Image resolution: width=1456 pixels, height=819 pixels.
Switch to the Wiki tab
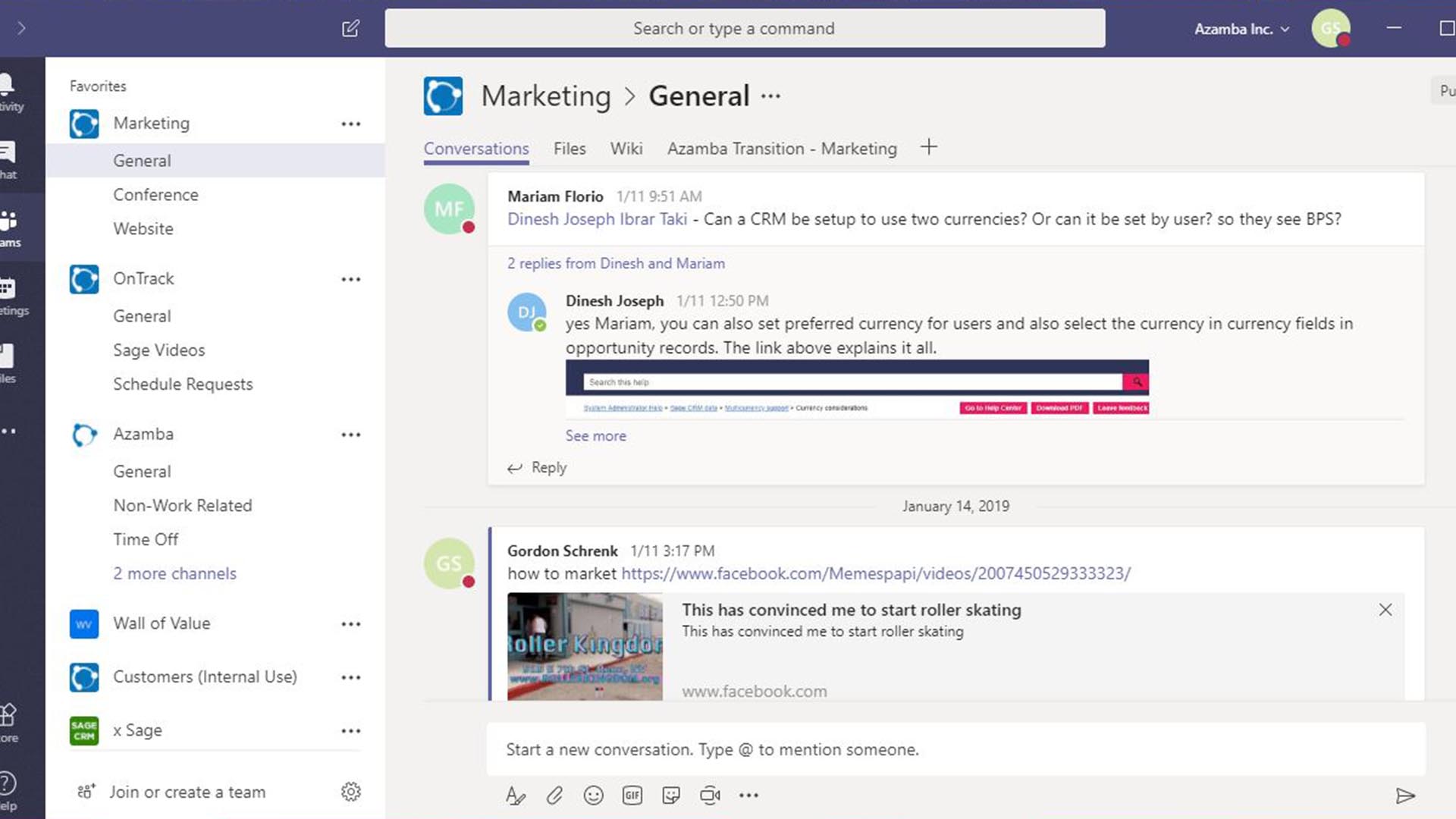click(626, 149)
